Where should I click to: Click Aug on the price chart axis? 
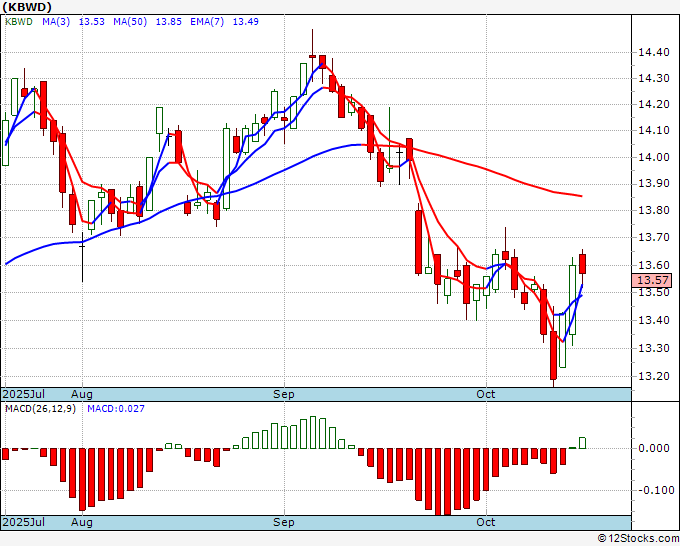(x=82, y=394)
